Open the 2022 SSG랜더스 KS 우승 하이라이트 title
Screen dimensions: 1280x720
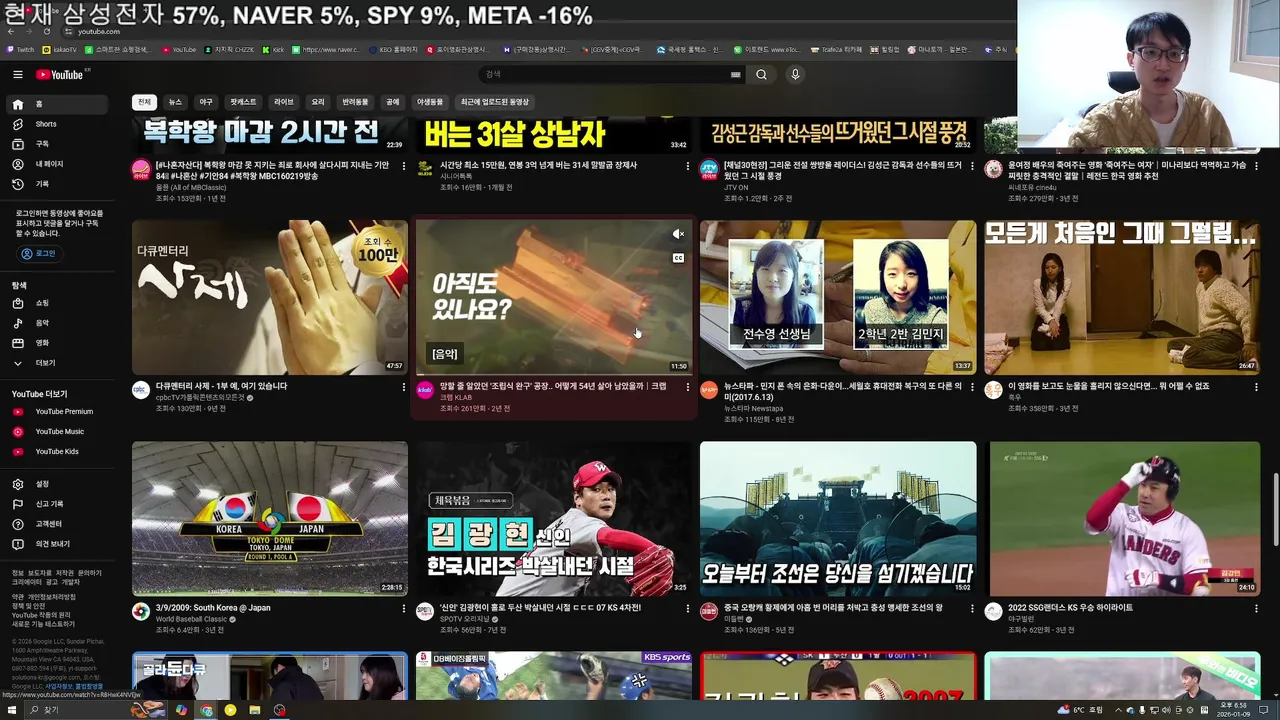point(1070,608)
